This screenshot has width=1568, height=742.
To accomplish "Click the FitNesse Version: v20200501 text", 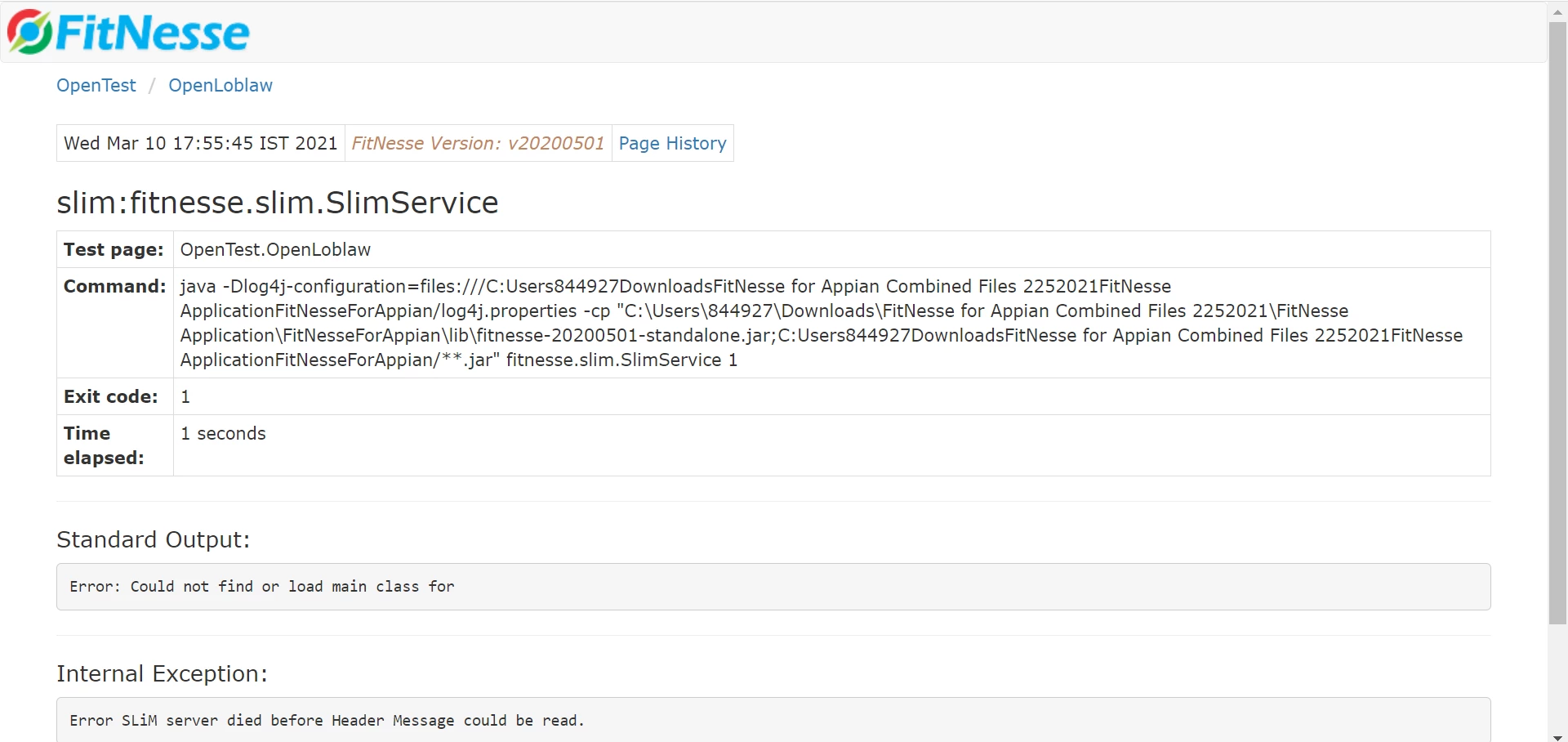I will point(478,144).
